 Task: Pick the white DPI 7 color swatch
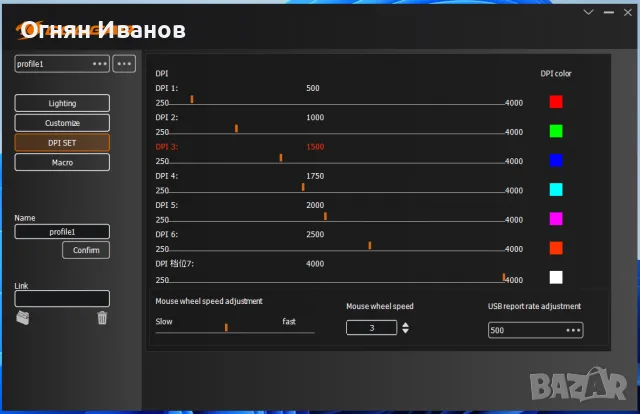pyautogui.click(x=556, y=277)
